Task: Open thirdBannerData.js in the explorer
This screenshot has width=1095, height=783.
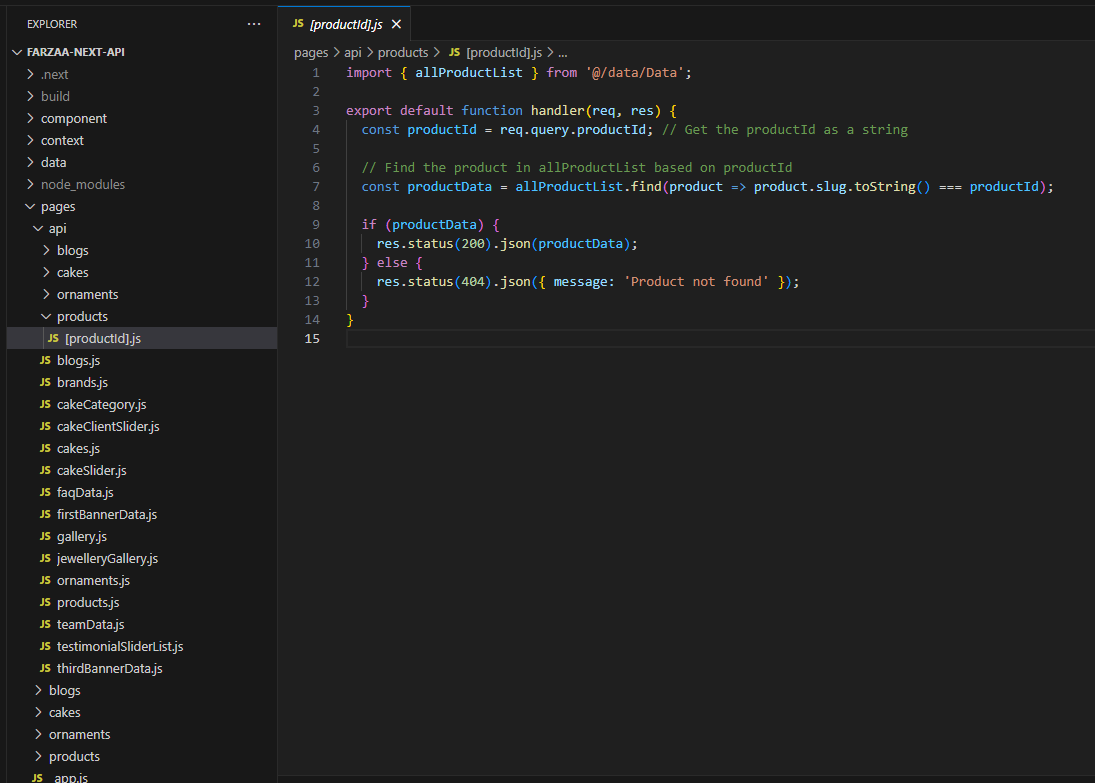Action: click(x=109, y=668)
